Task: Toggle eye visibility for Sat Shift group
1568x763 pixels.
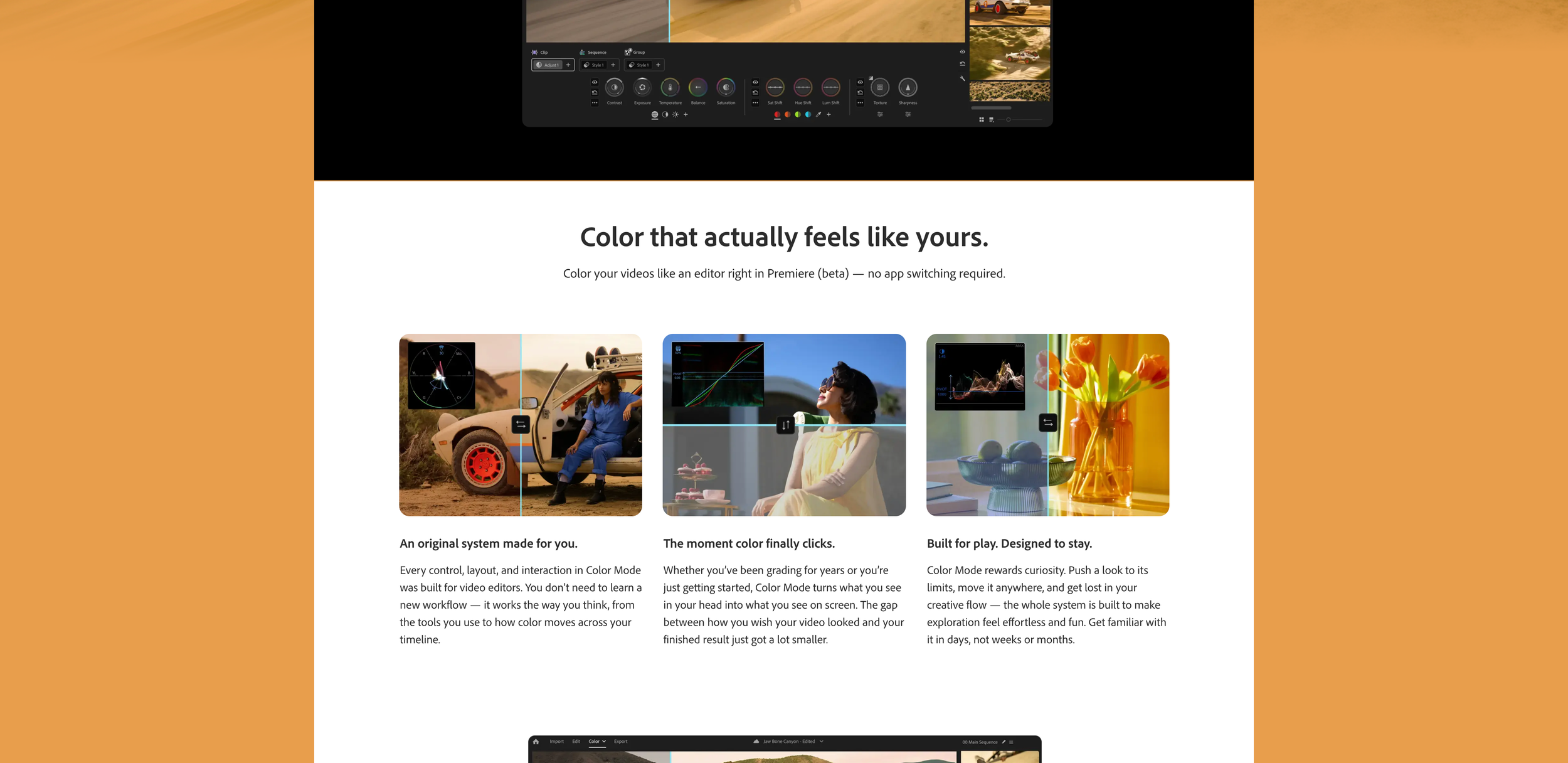Action: coord(755,82)
